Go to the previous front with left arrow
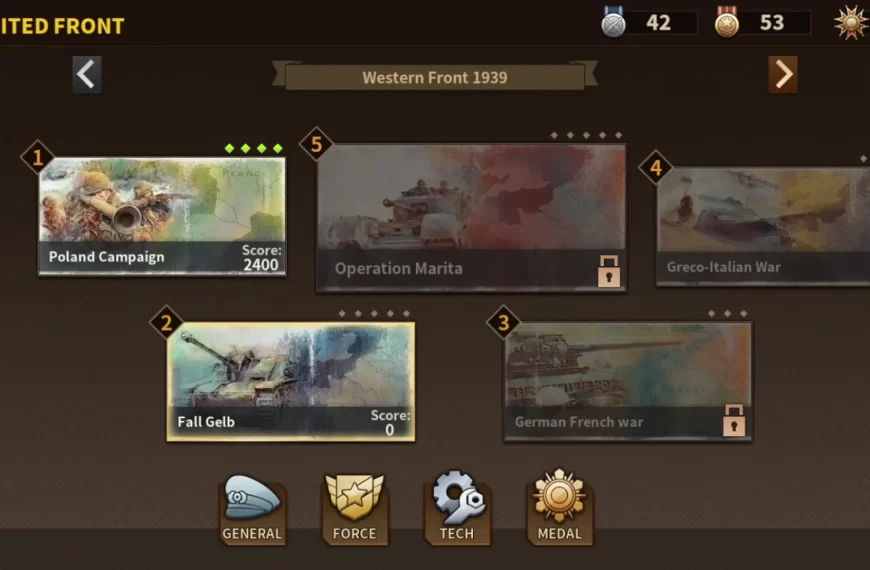The height and width of the screenshot is (570, 870). [87, 74]
